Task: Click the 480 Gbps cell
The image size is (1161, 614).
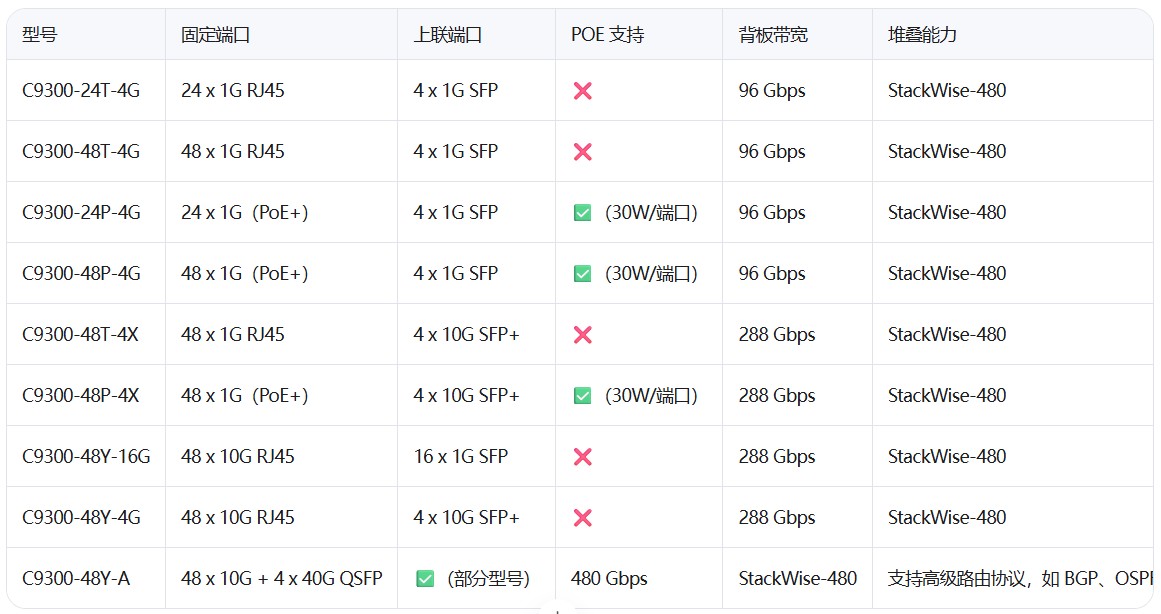Action: [609, 579]
